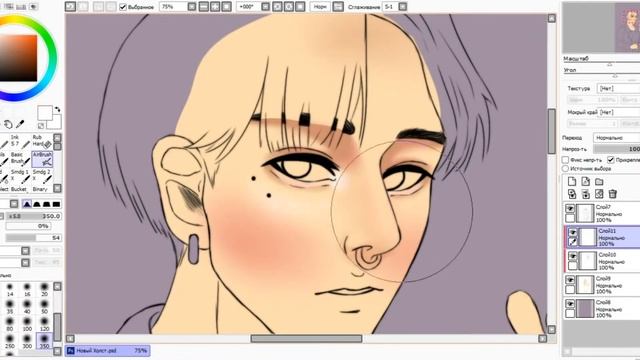This screenshot has width=640, height=360.
Task: Toggle the Фикс непр-ть checkbox
Action: coord(565,160)
